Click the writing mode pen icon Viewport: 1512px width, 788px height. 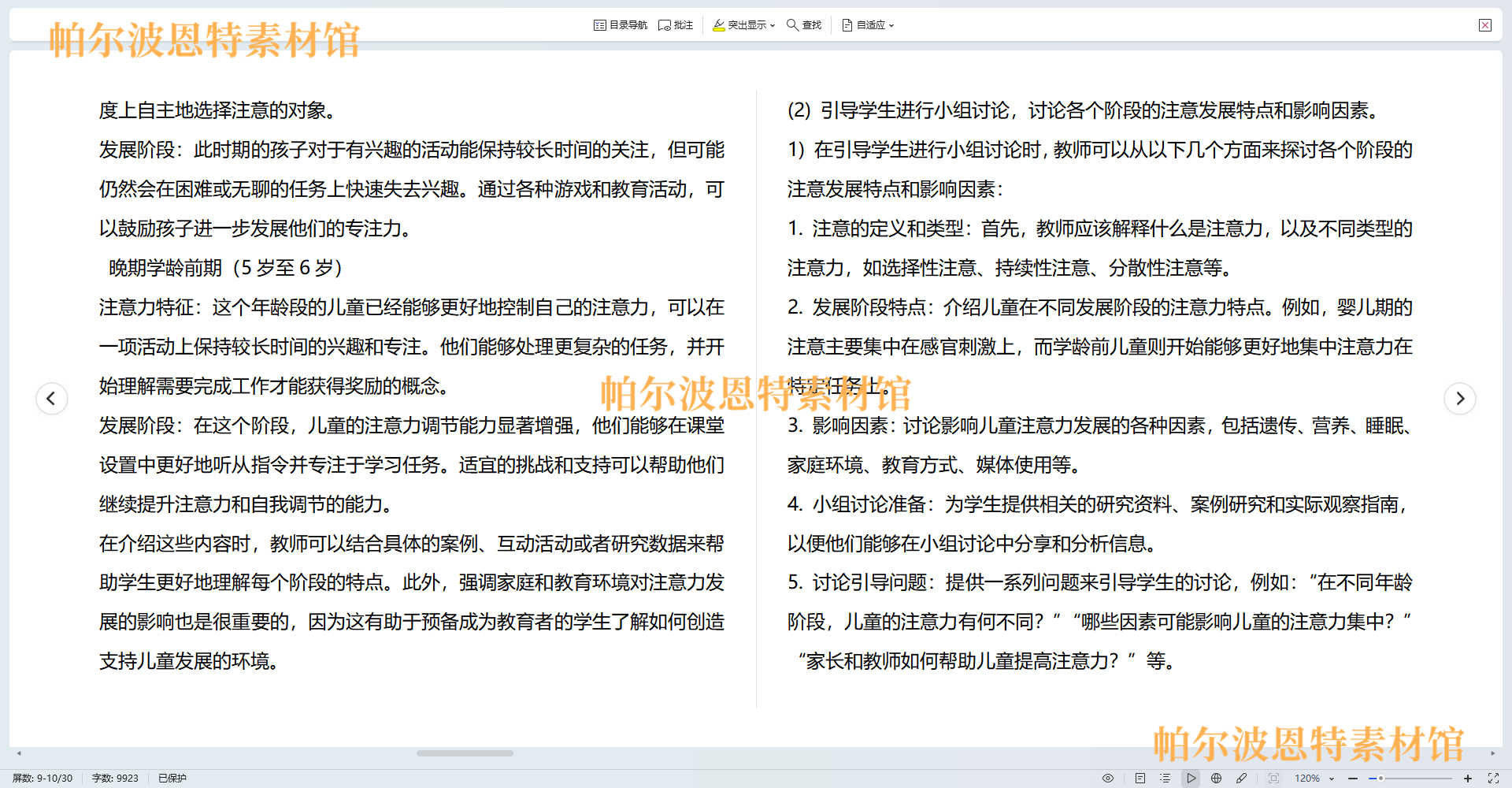(x=1241, y=778)
